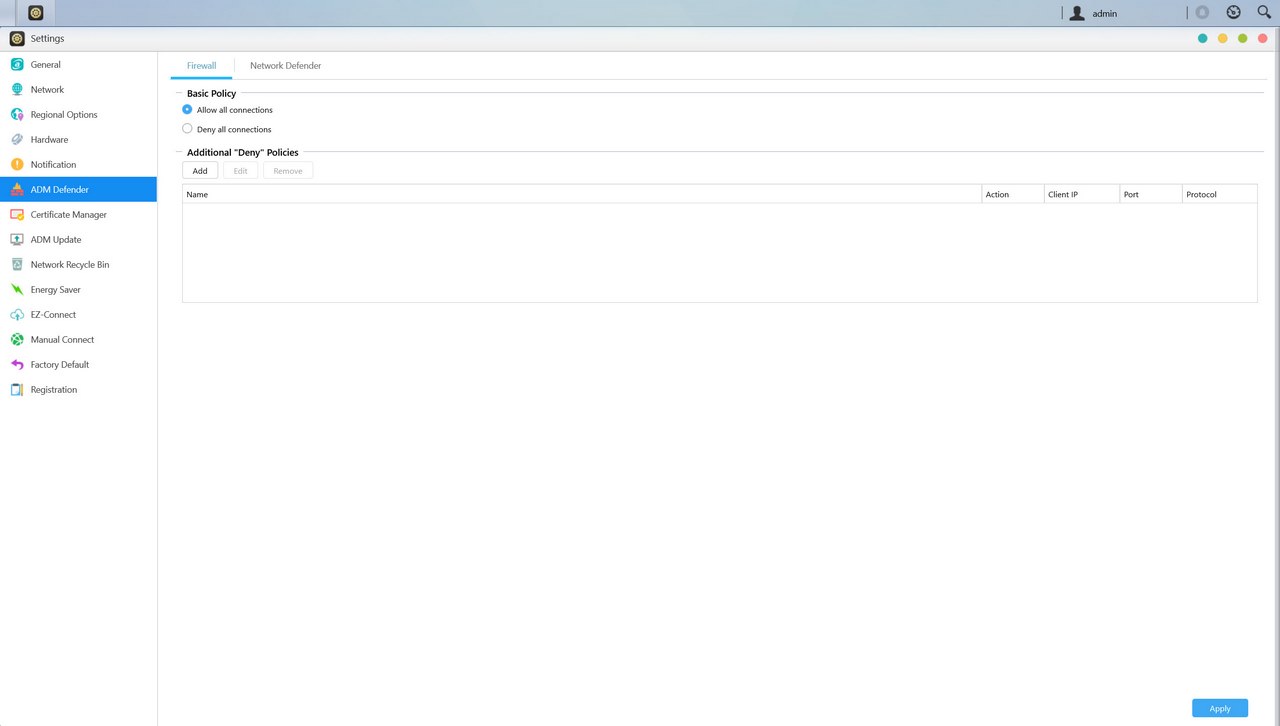
Task: Click the Remove policy button
Action: click(x=288, y=171)
